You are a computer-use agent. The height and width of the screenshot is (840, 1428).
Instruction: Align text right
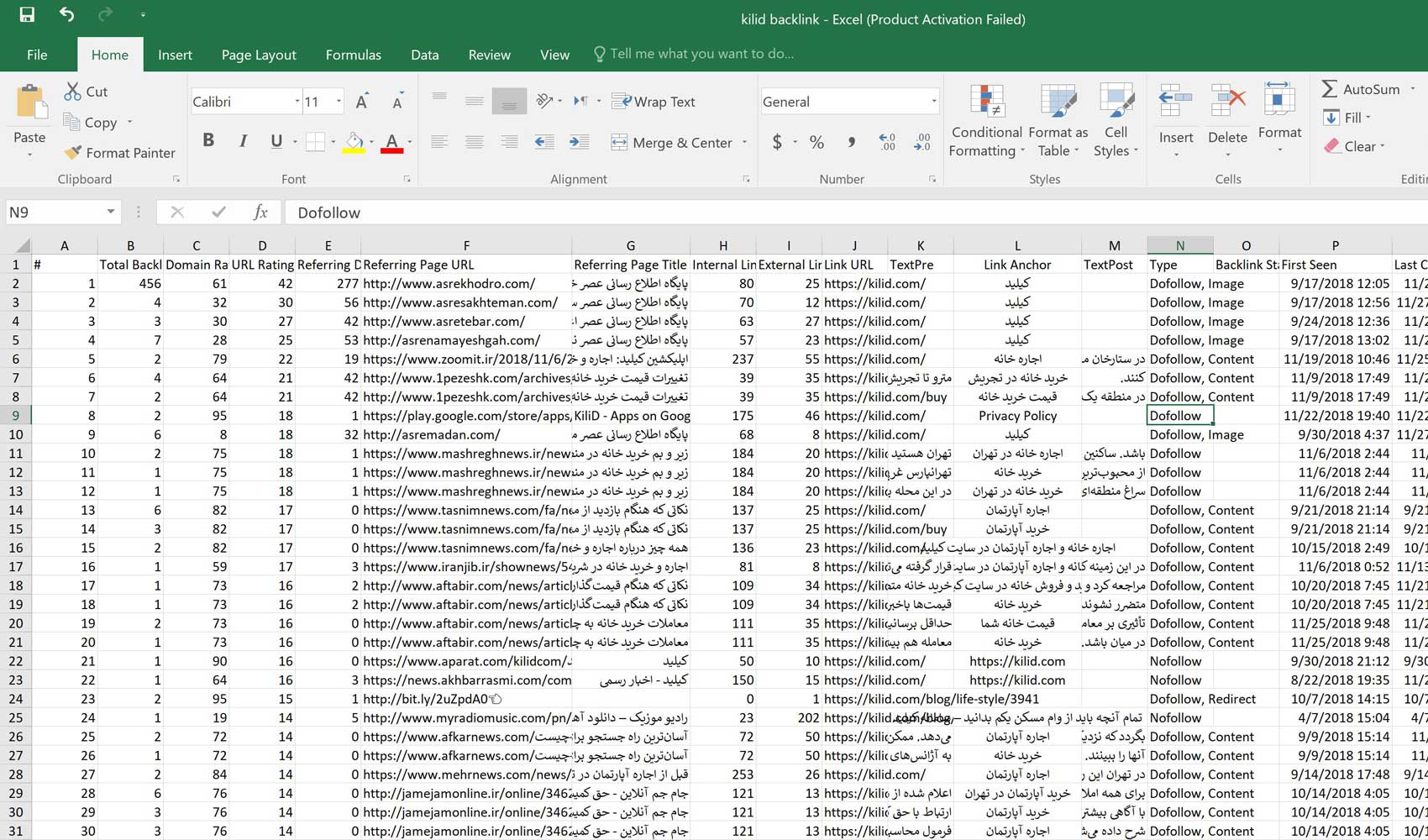(509, 142)
